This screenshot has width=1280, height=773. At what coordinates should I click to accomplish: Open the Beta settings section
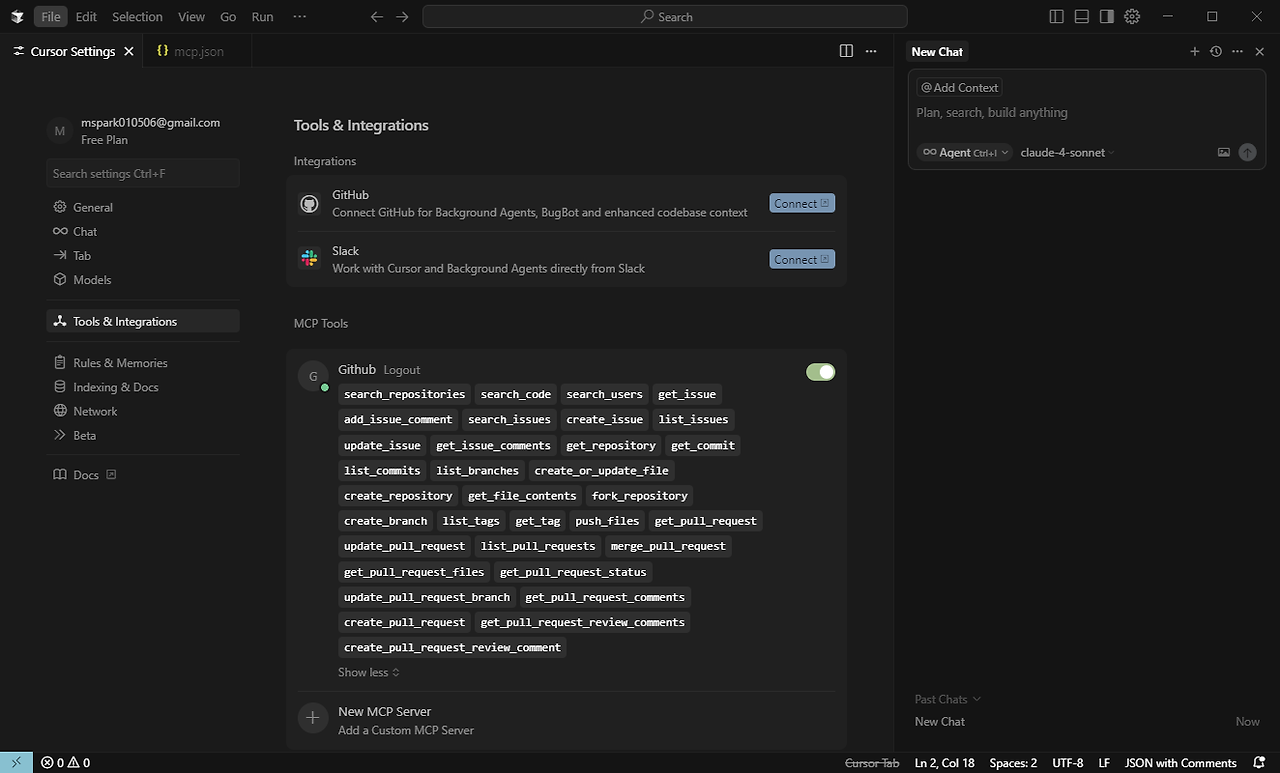(142, 435)
